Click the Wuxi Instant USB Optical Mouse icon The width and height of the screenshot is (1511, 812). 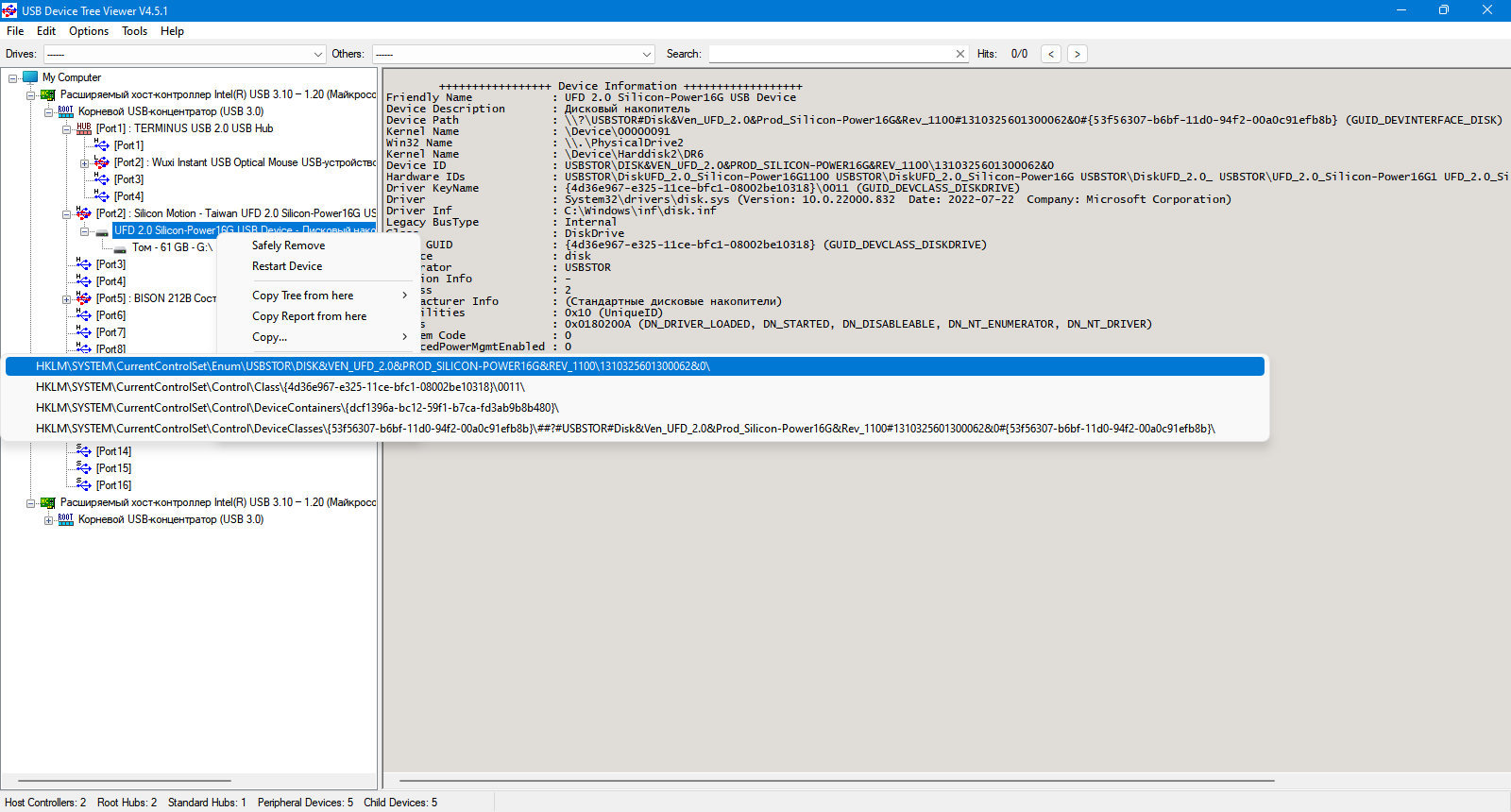point(102,162)
